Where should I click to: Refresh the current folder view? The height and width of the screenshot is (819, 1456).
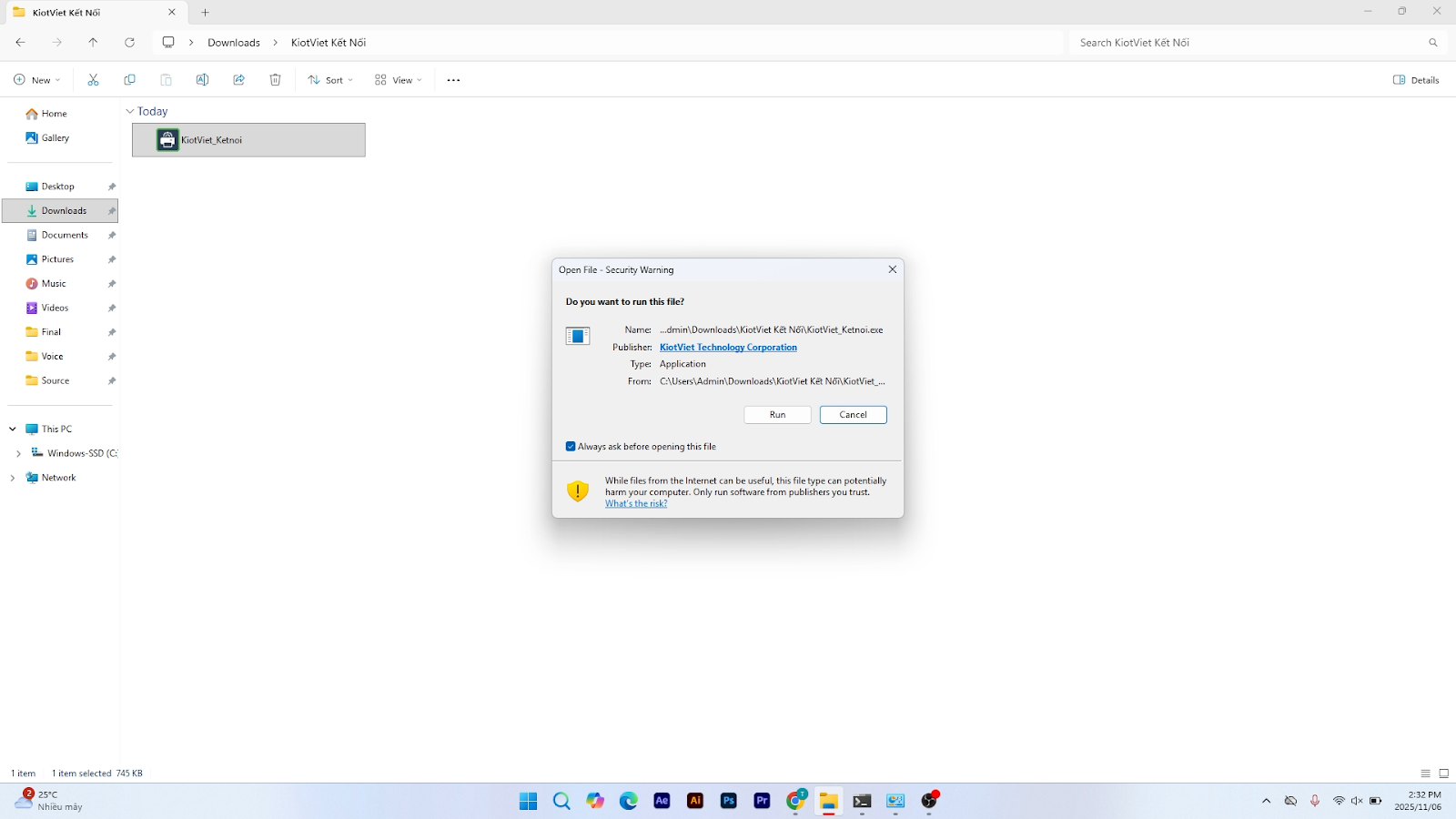[x=129, y=43]
